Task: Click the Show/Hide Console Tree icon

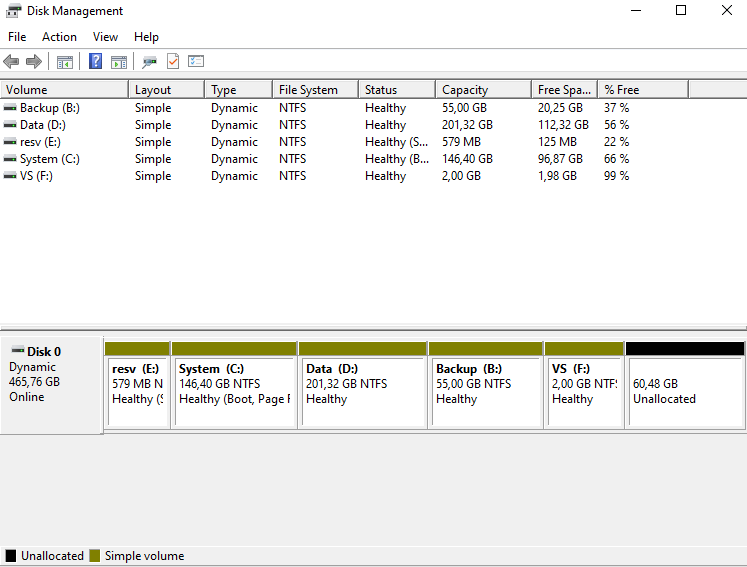Action: coord(65,61)
